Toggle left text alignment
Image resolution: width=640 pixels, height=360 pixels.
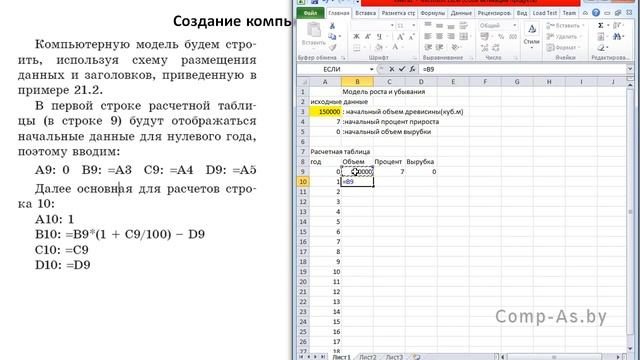[x=428, y=37]
